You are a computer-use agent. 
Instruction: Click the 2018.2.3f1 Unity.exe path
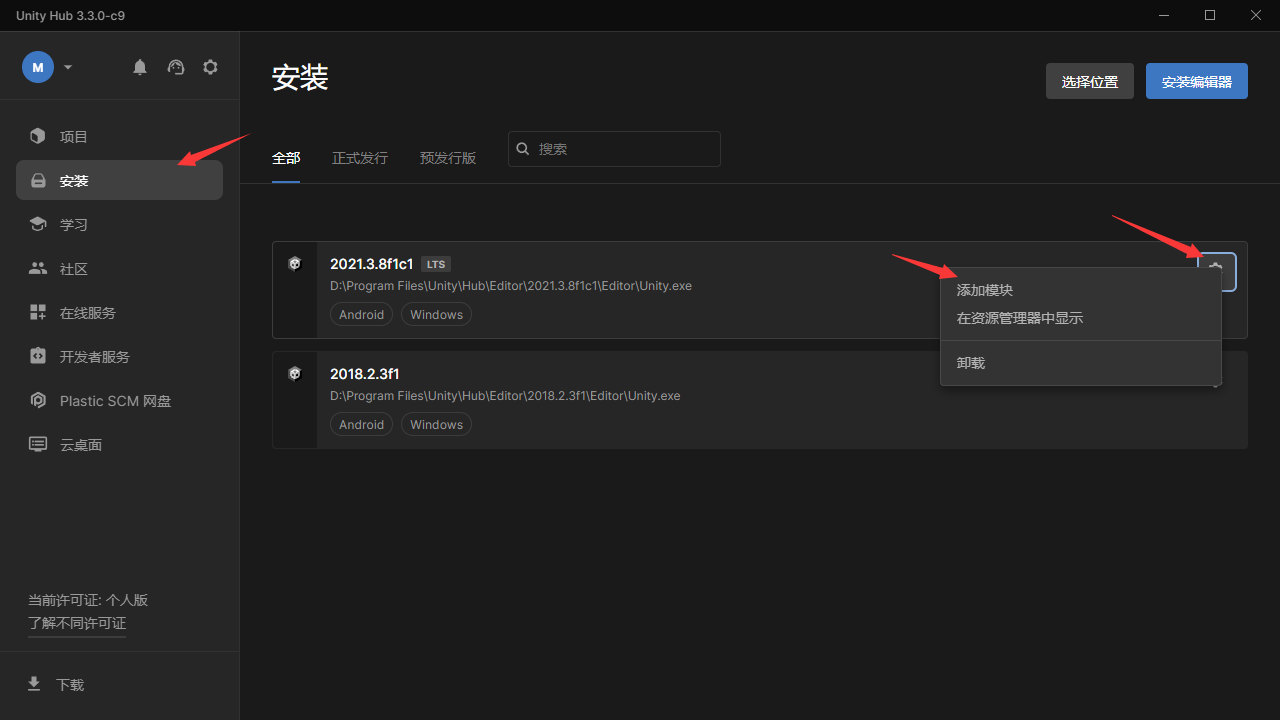pyautogui.click(x=505, y=396)
